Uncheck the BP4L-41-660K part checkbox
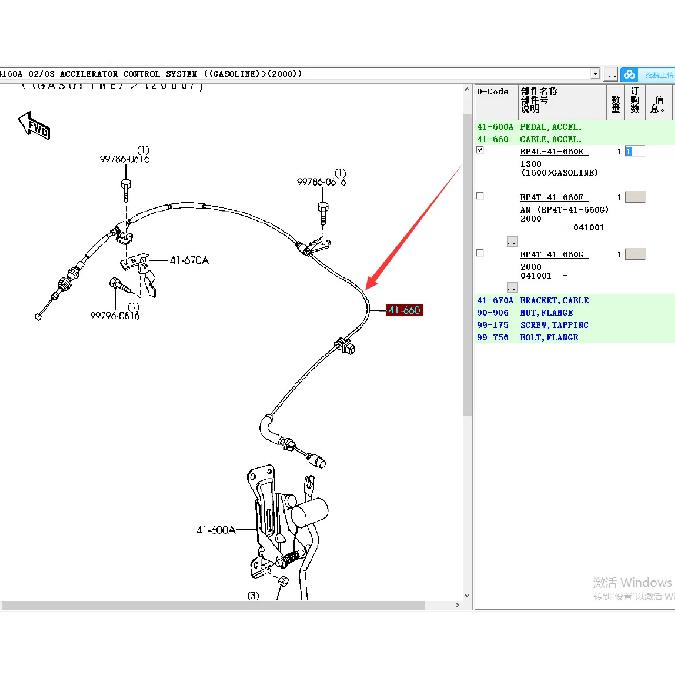The height and width of the screenshot is (675, 675). point(480,150)
